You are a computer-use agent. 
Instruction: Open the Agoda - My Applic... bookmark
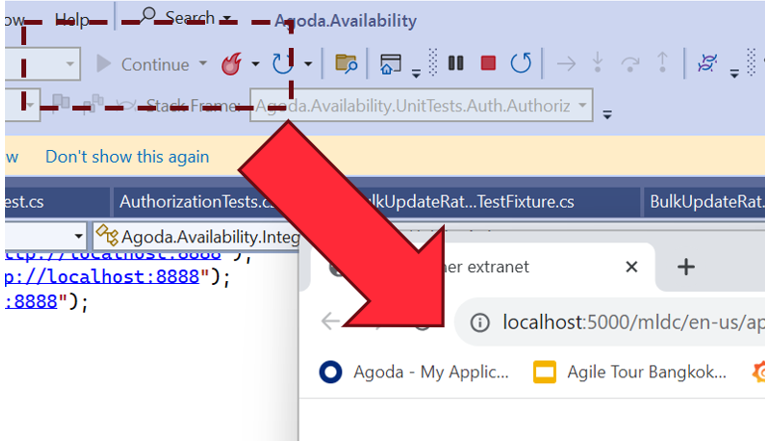(415, 373)
